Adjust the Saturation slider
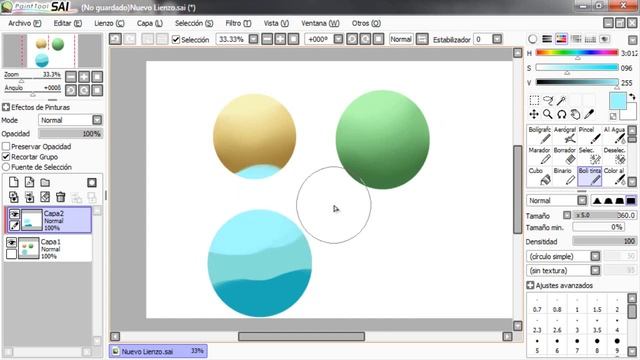This screenshot has height=360, width=640. pyautogui.click(x=577, y=68)
